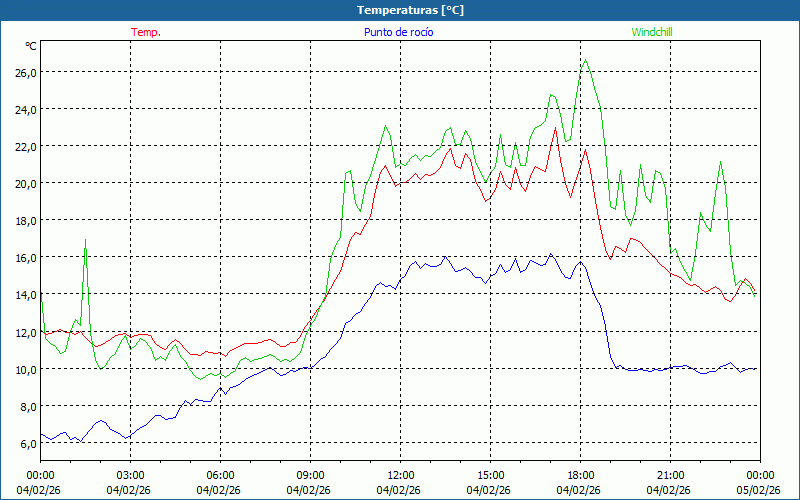Screen dimensions: 800x500
Task: Click the Temperaturas [°C] chart title
Action: click(410, 10)
